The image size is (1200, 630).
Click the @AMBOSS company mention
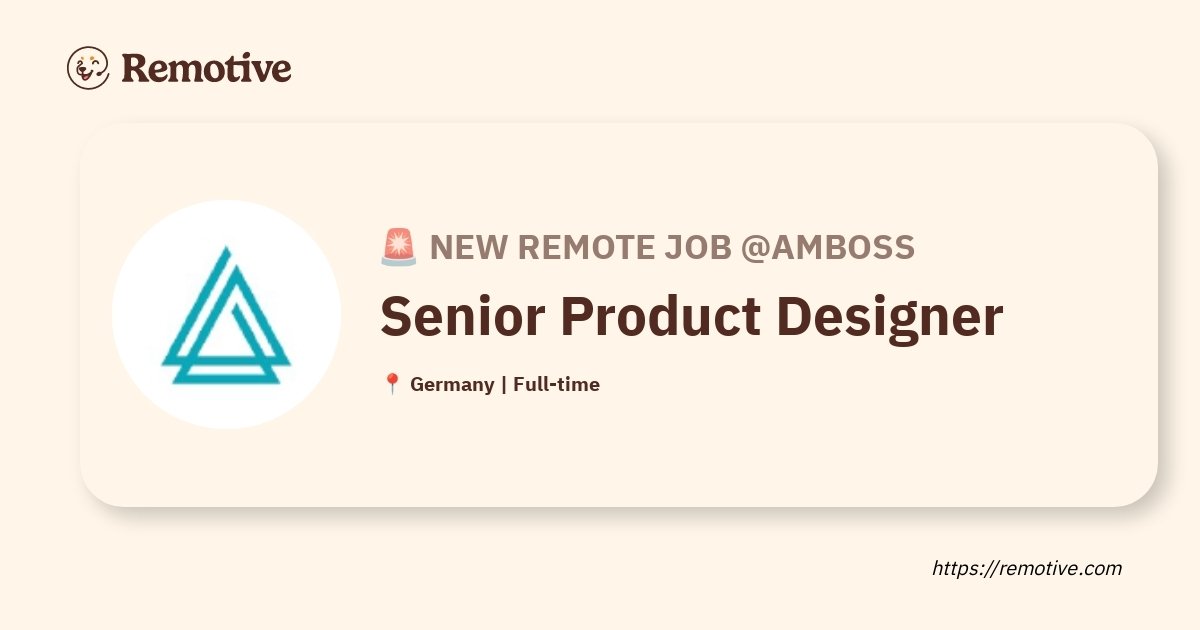[x=827, y=247]
